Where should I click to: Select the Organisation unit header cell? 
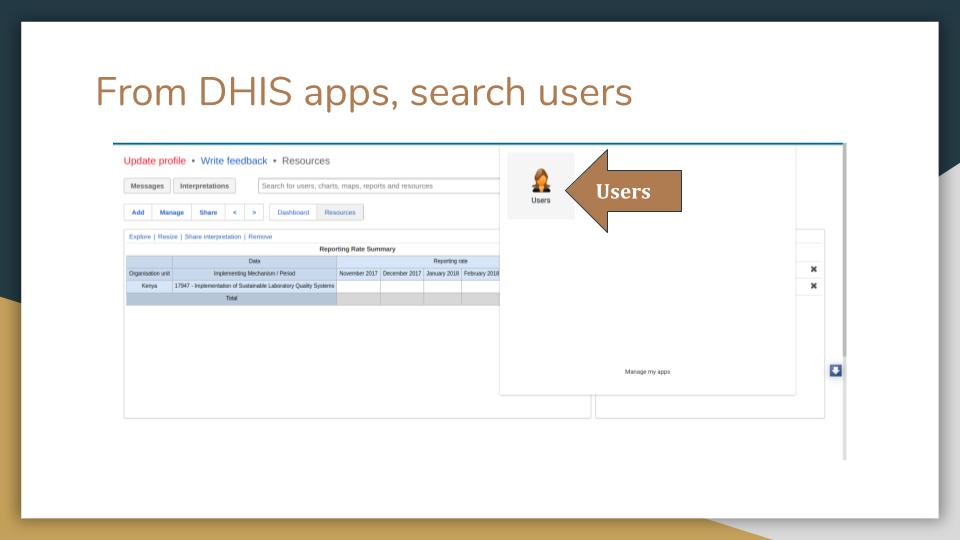149,273
